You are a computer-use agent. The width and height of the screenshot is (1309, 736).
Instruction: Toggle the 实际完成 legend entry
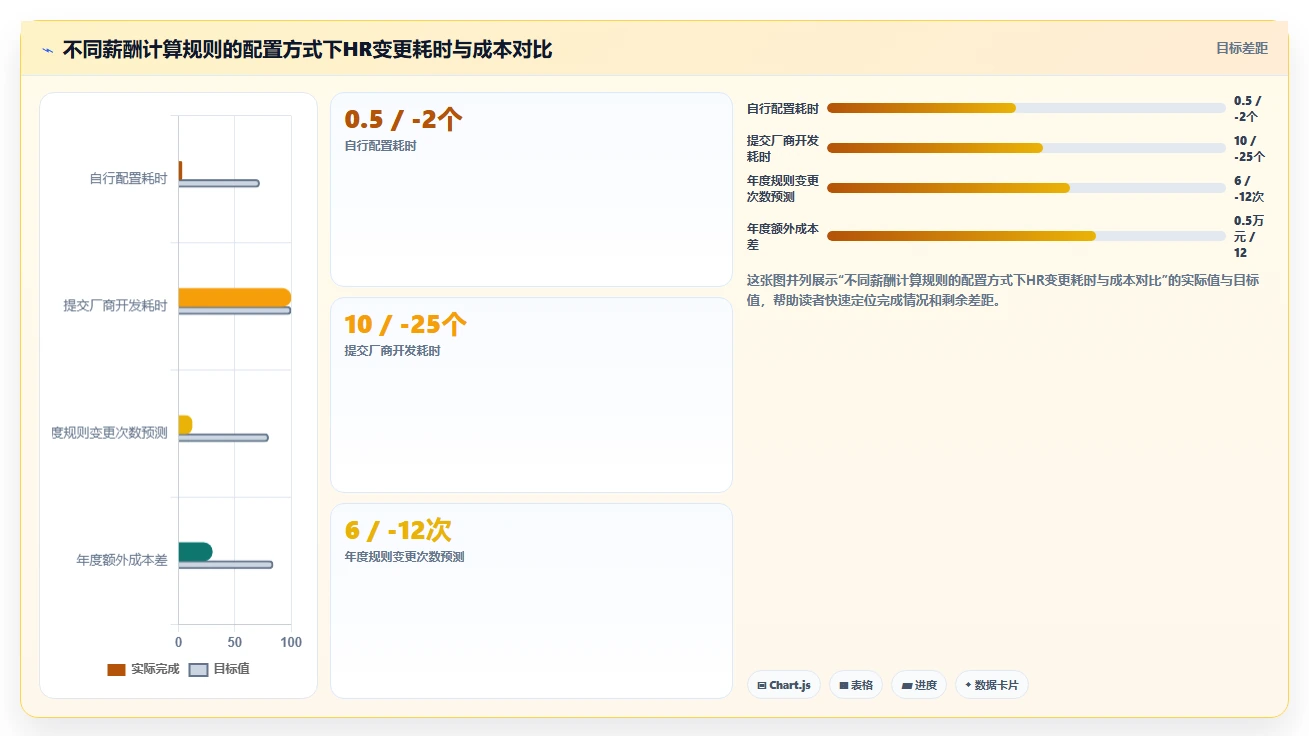click(143, 669)
